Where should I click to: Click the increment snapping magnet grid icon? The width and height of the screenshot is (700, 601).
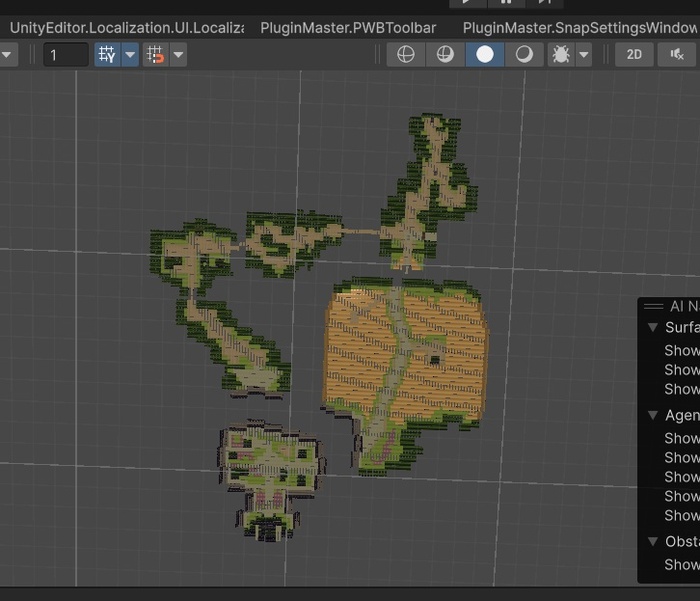coord(155,54)
